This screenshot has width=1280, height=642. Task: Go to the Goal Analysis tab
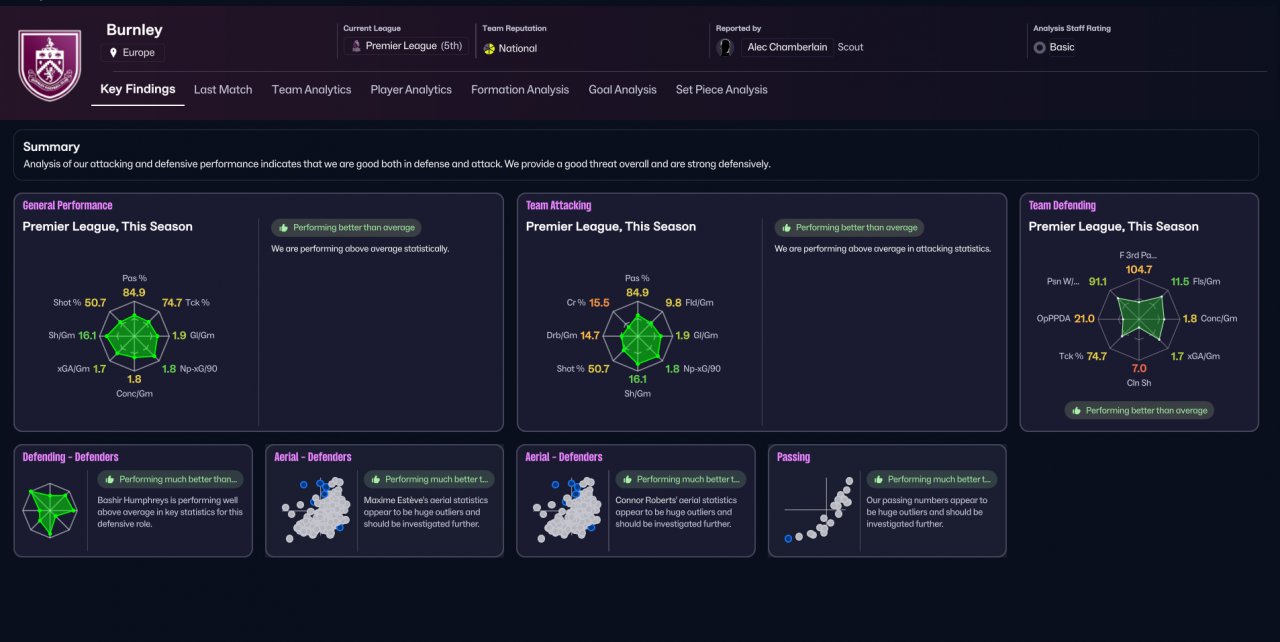622,89
